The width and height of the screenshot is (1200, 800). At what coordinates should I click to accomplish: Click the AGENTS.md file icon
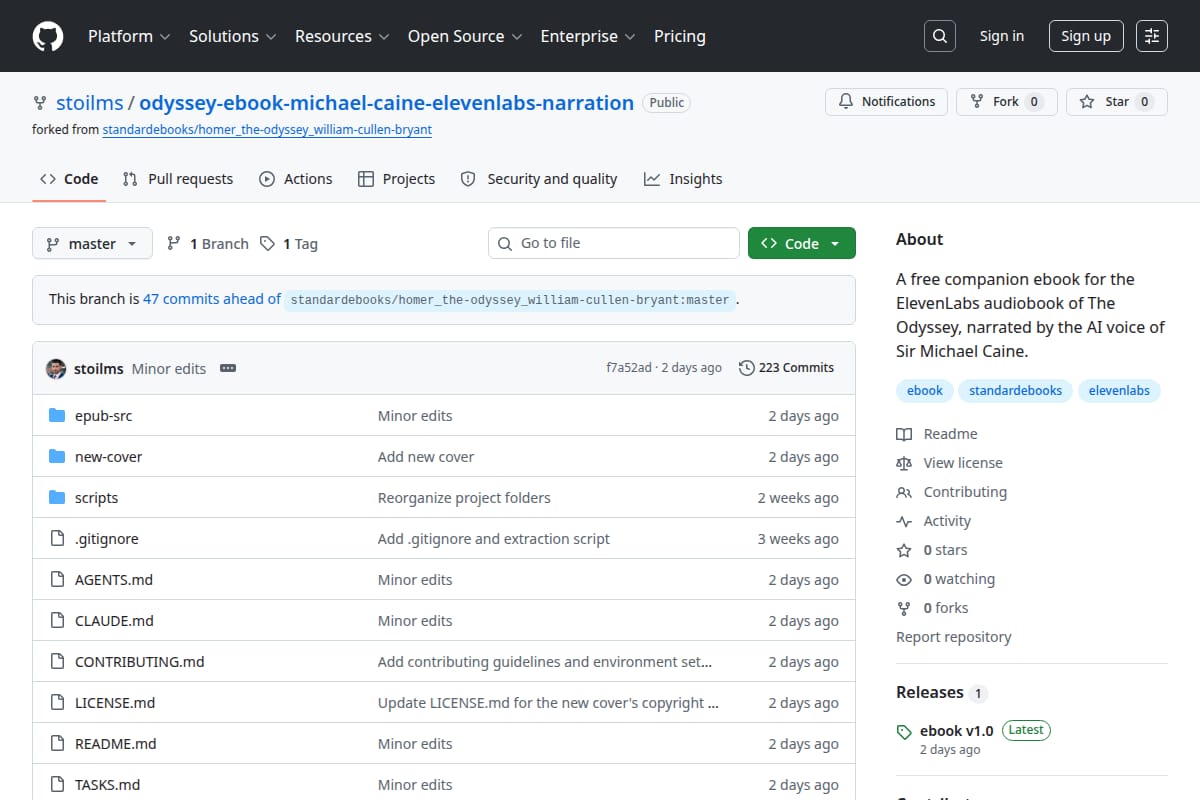pos(57,580)
